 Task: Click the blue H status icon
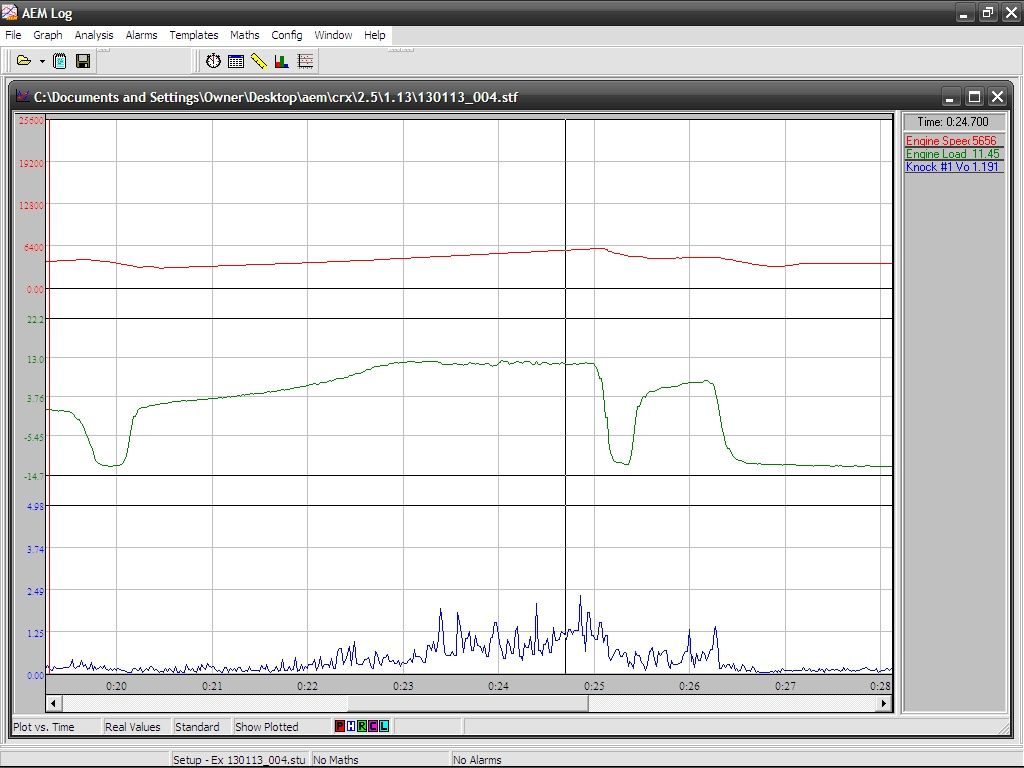[x=351, y=726]
